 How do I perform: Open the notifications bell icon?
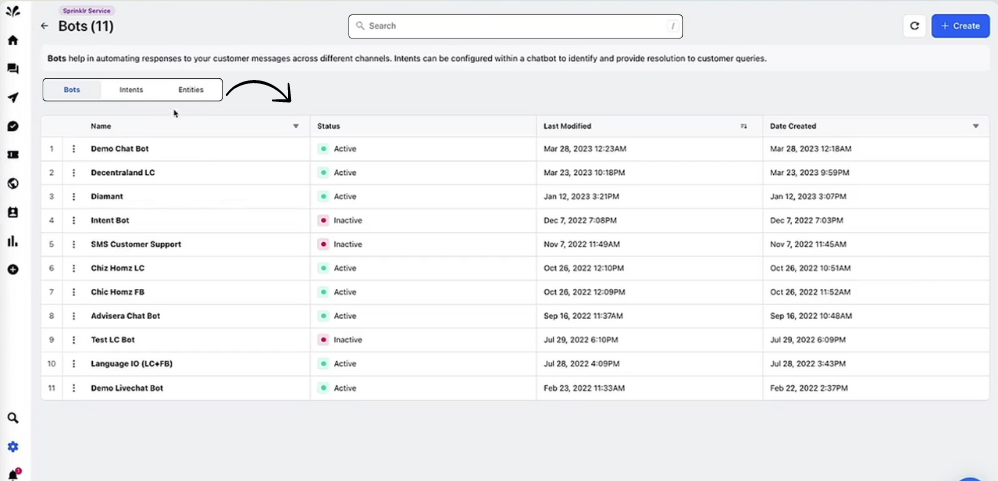(13, 475)
